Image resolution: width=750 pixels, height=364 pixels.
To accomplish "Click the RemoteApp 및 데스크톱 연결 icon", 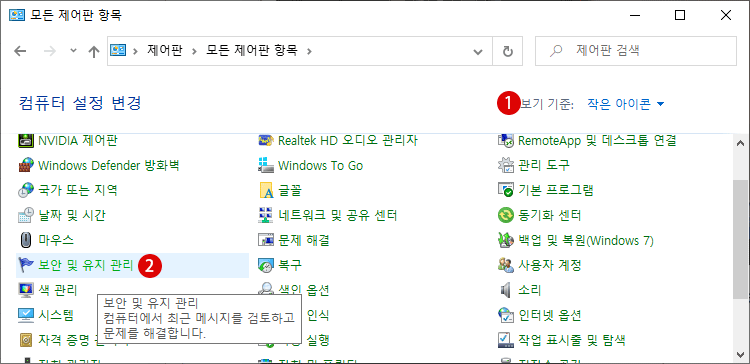I will point(506,141).
